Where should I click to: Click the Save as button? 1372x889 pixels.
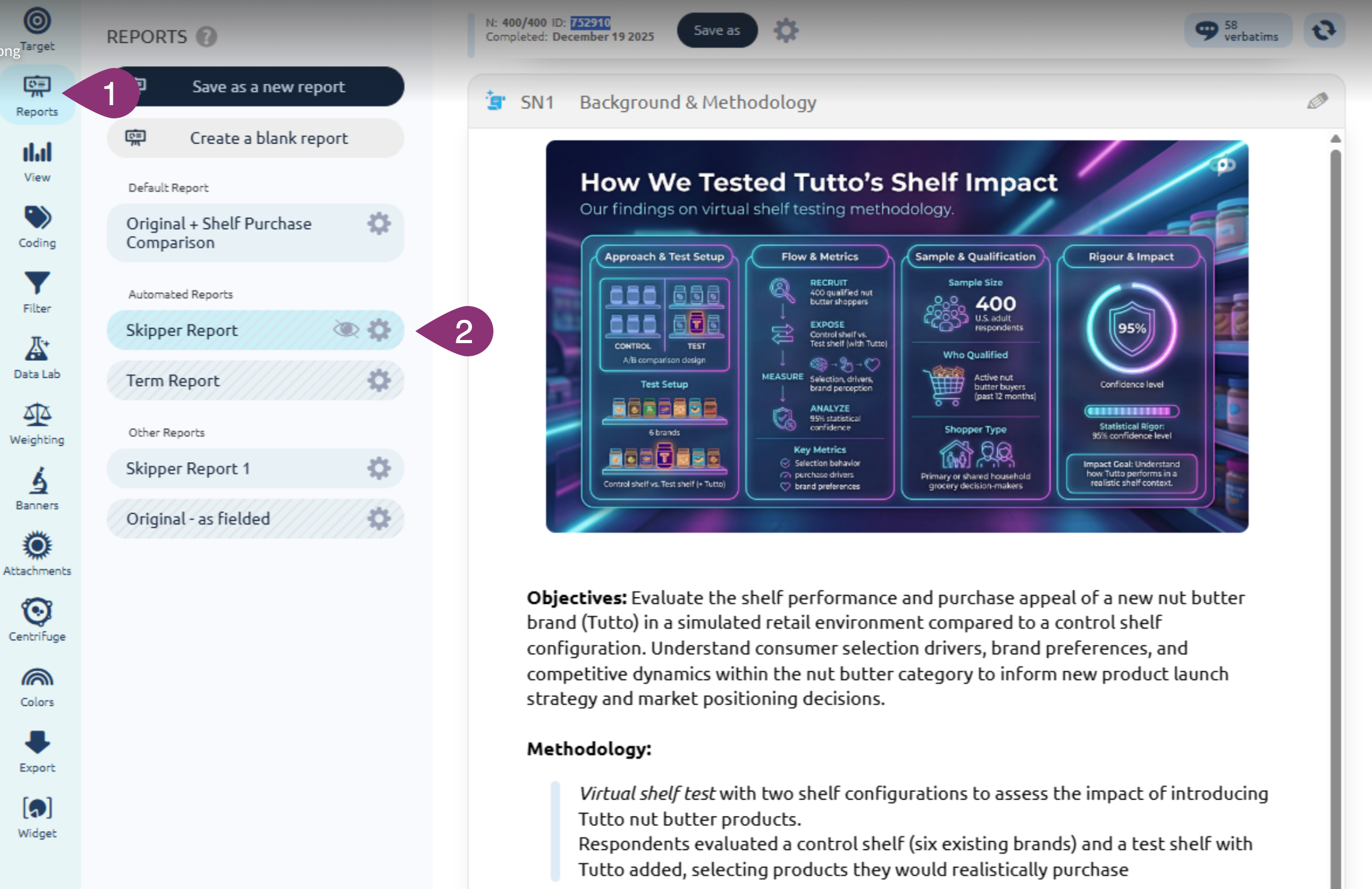(x=717, y=30)
